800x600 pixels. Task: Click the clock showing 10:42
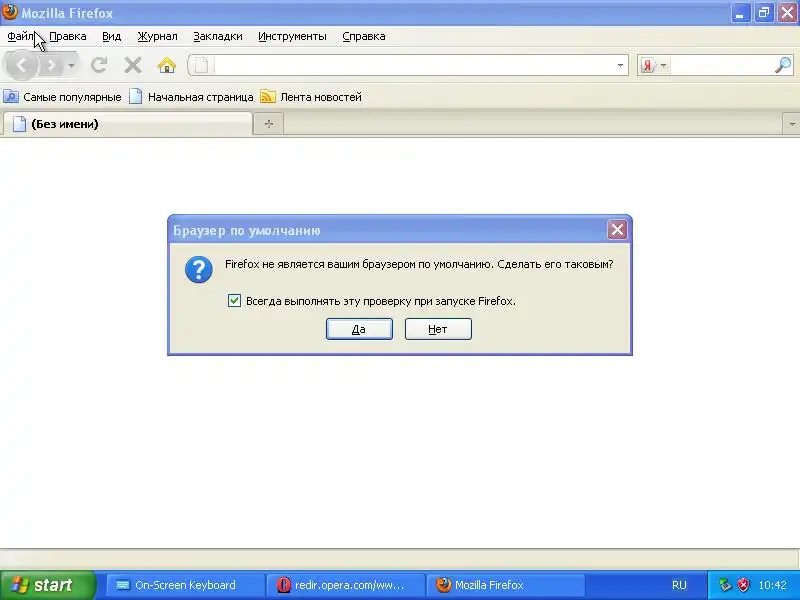coord(772,585)
